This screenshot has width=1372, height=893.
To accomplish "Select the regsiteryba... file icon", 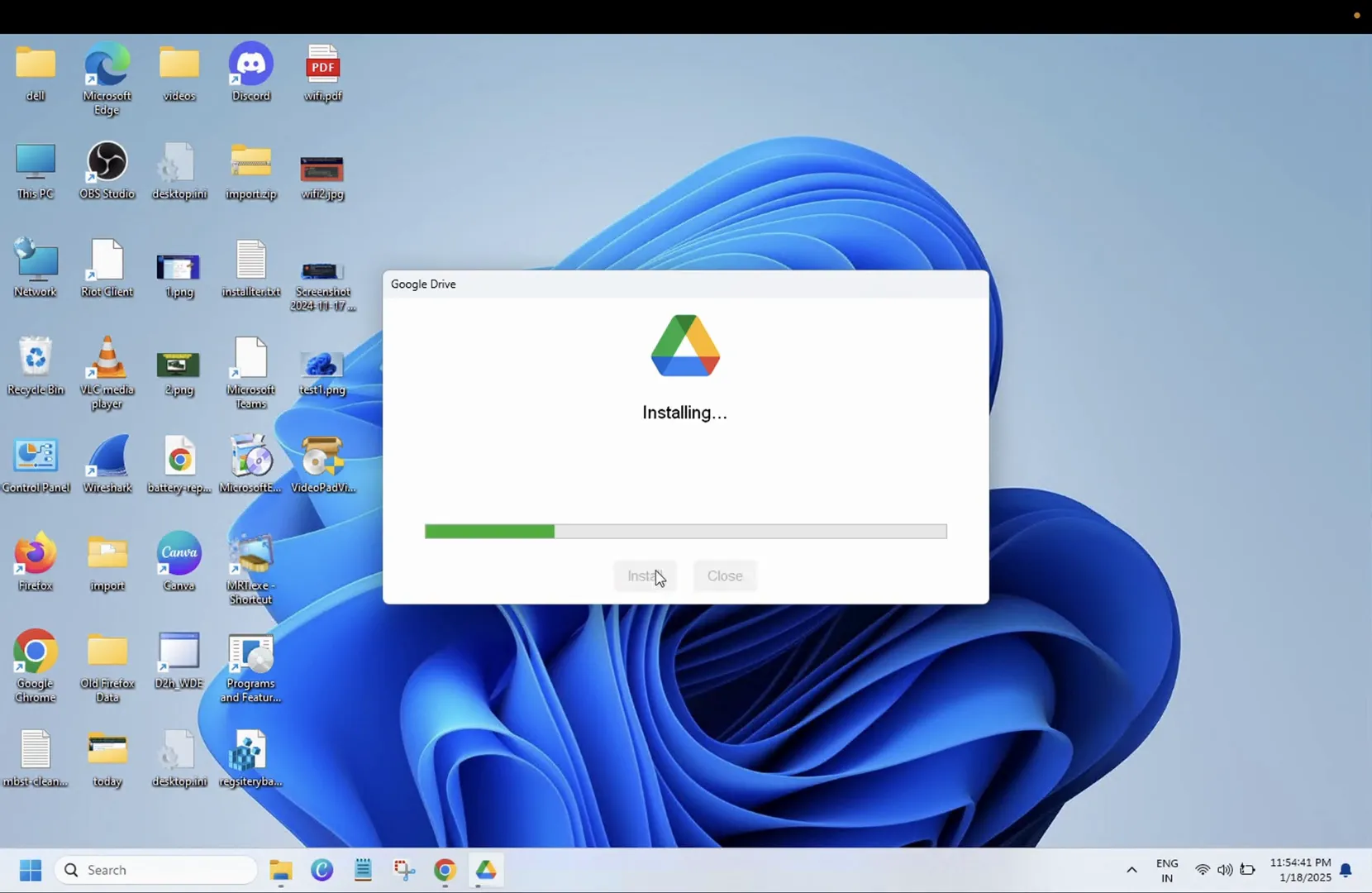I will (x=251, y=758).
